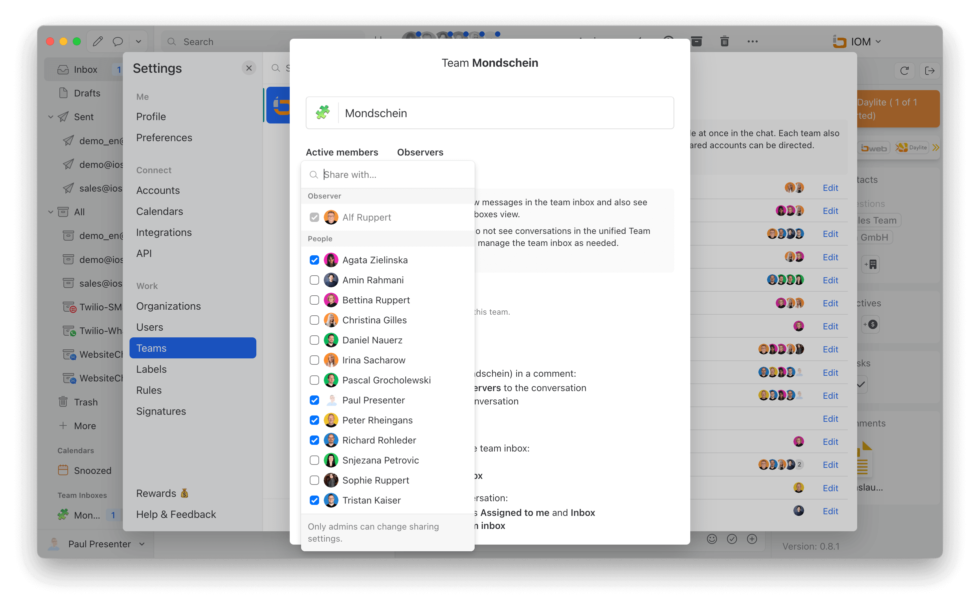This screenshot has height=607, width=980.
Task: Uncheck Agata Zielinska checkbox
Action: point(314,259)
